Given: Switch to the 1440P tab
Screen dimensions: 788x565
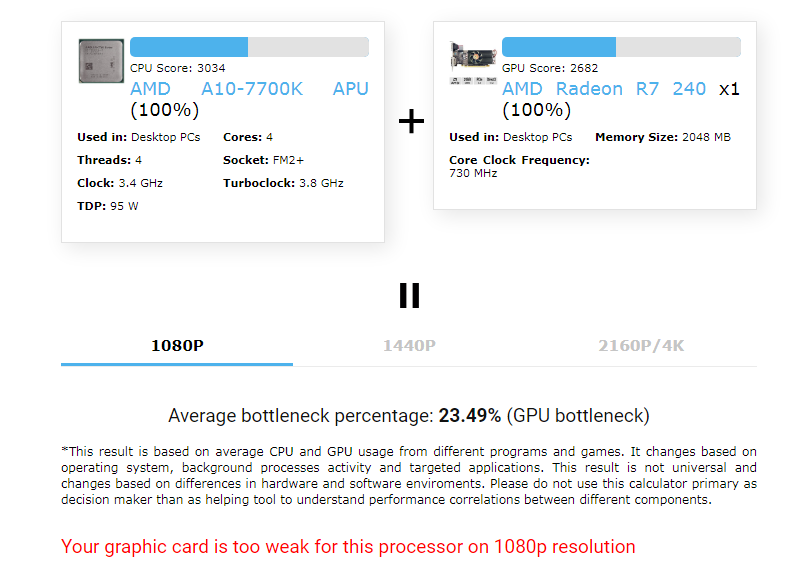Looking at the screenshot, I should 409,346.
